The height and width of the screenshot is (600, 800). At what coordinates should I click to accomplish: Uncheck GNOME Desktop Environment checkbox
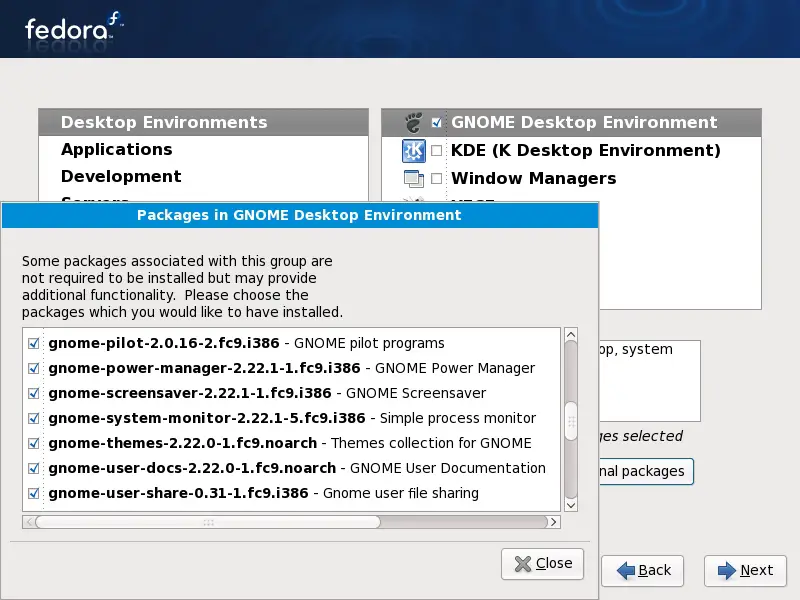point(436,122)
